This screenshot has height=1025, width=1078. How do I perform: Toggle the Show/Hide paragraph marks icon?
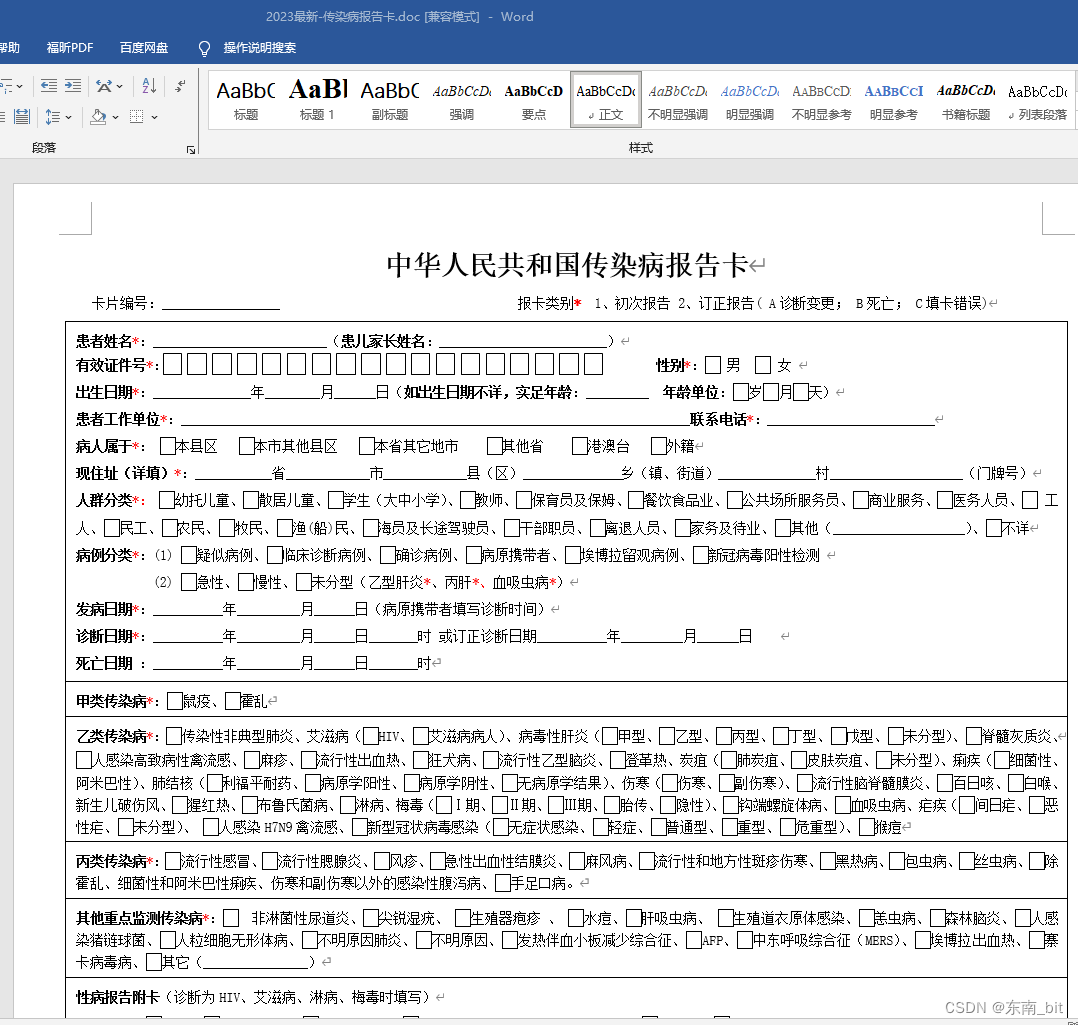coord(179,87)
